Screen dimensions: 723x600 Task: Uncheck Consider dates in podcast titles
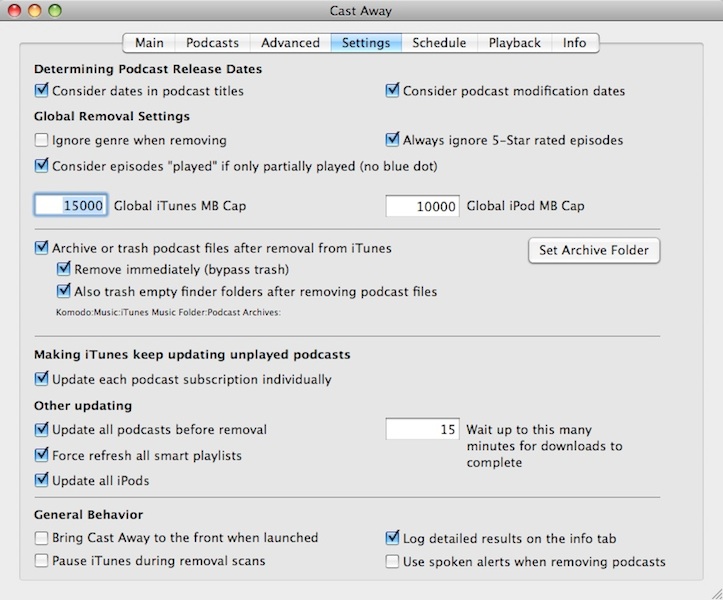42,91
